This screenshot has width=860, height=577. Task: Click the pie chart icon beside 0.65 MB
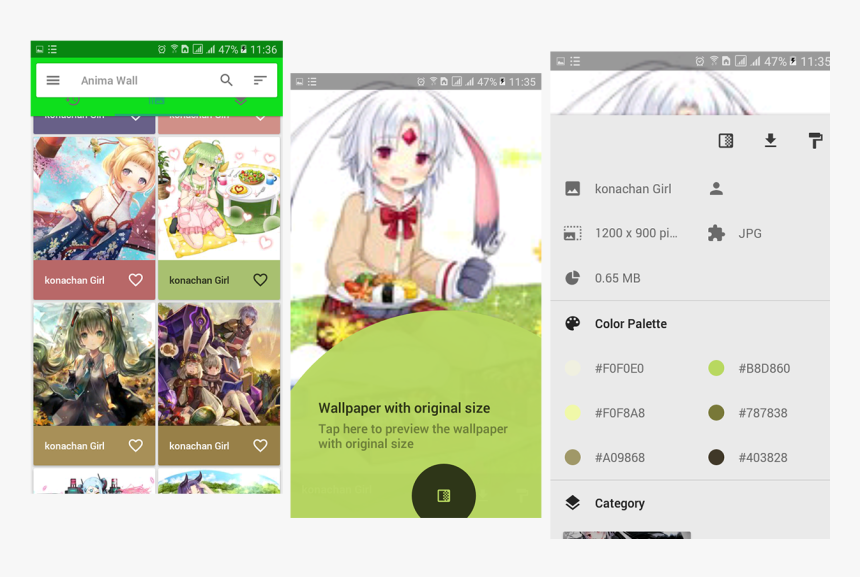573,278
